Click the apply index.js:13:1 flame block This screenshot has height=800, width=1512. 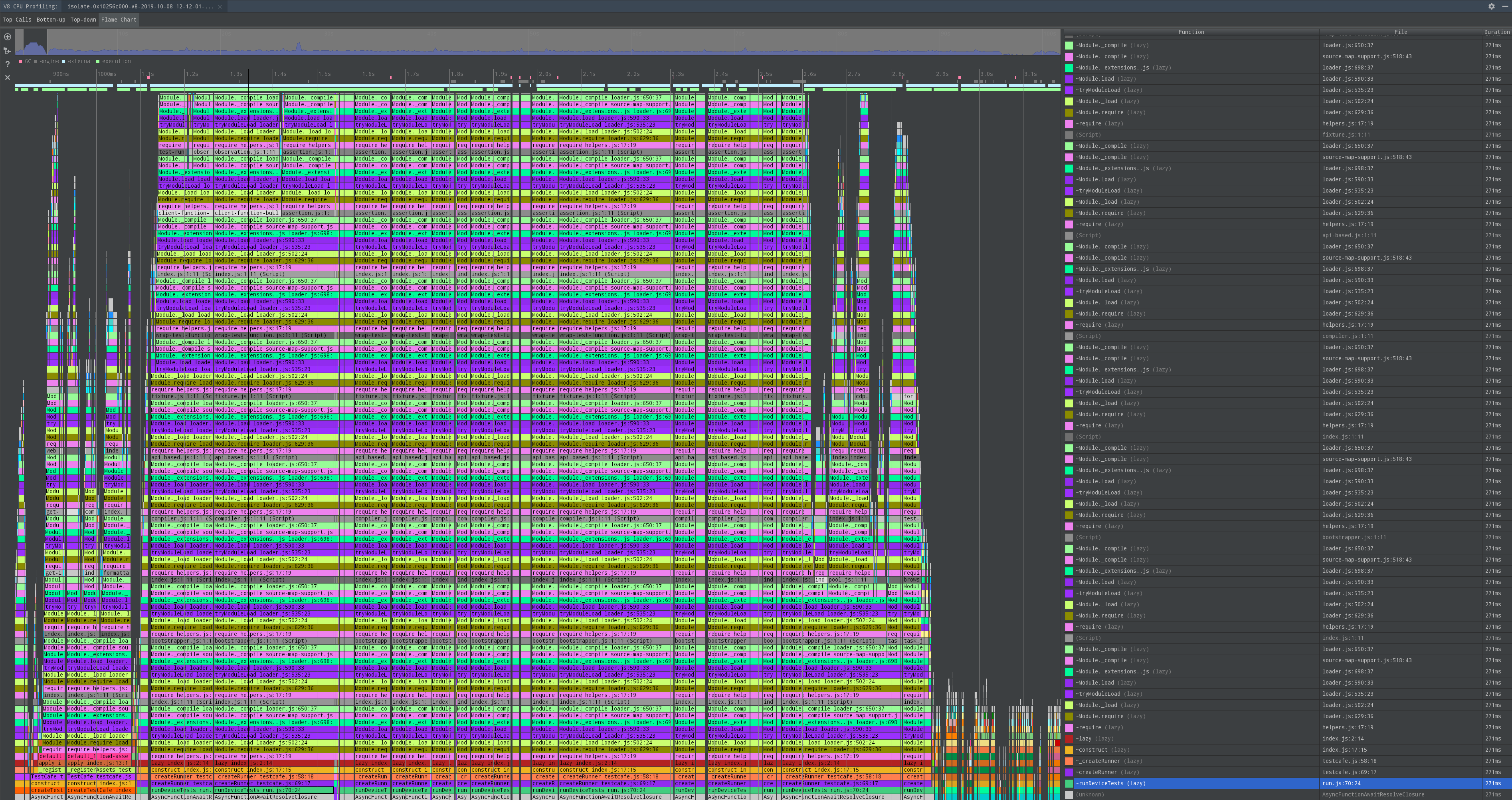click(x=100, y=763)
